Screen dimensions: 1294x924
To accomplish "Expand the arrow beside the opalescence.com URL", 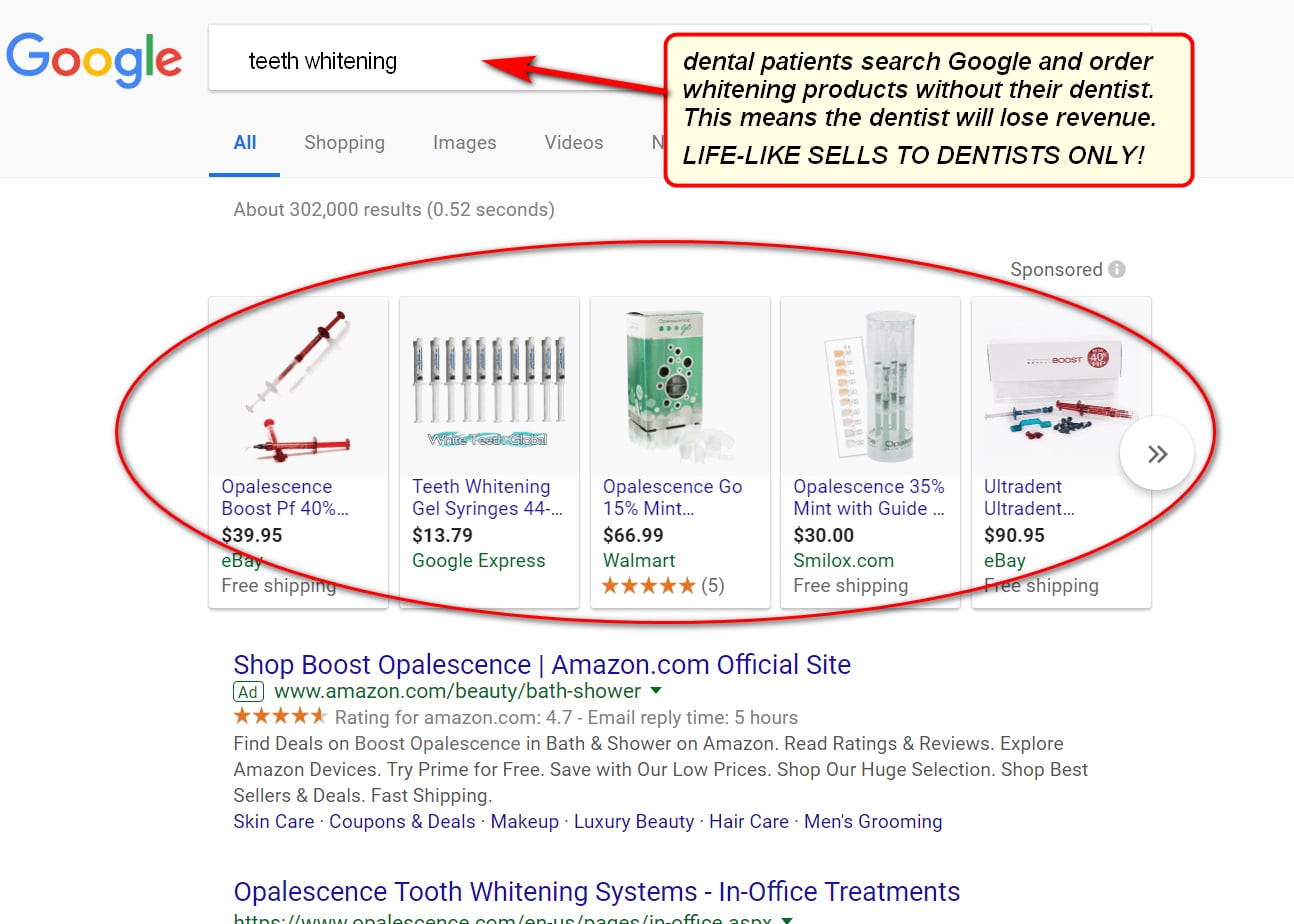I will [x=787, y=919].
